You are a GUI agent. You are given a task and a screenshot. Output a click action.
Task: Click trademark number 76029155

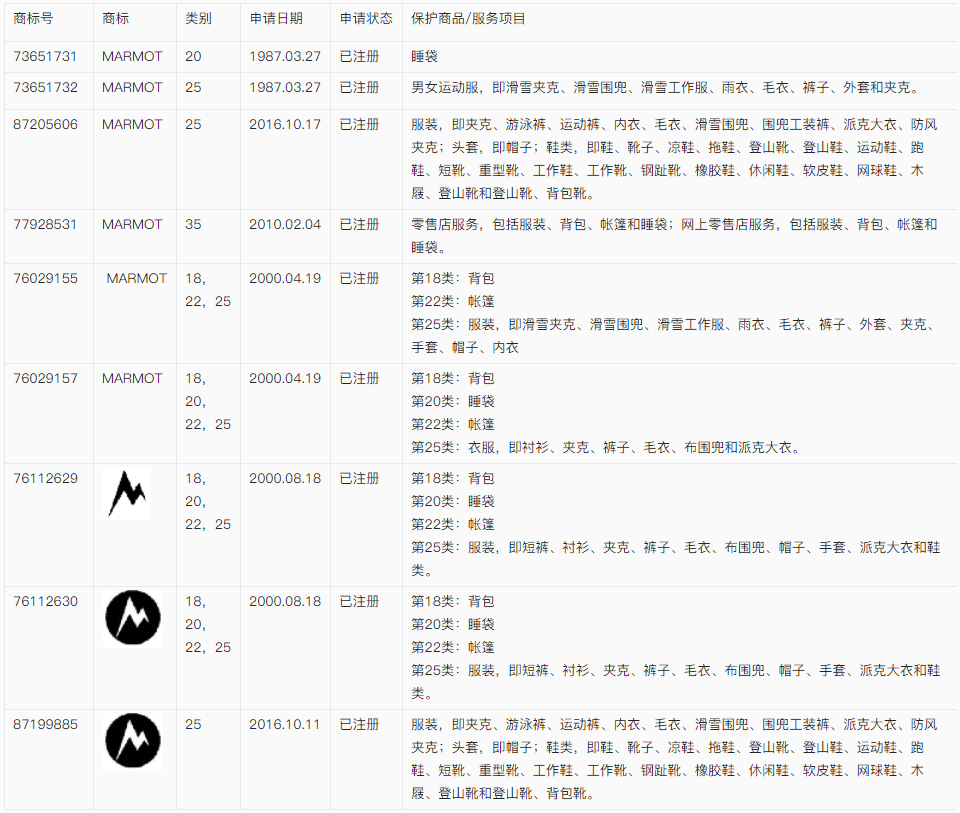45,279
